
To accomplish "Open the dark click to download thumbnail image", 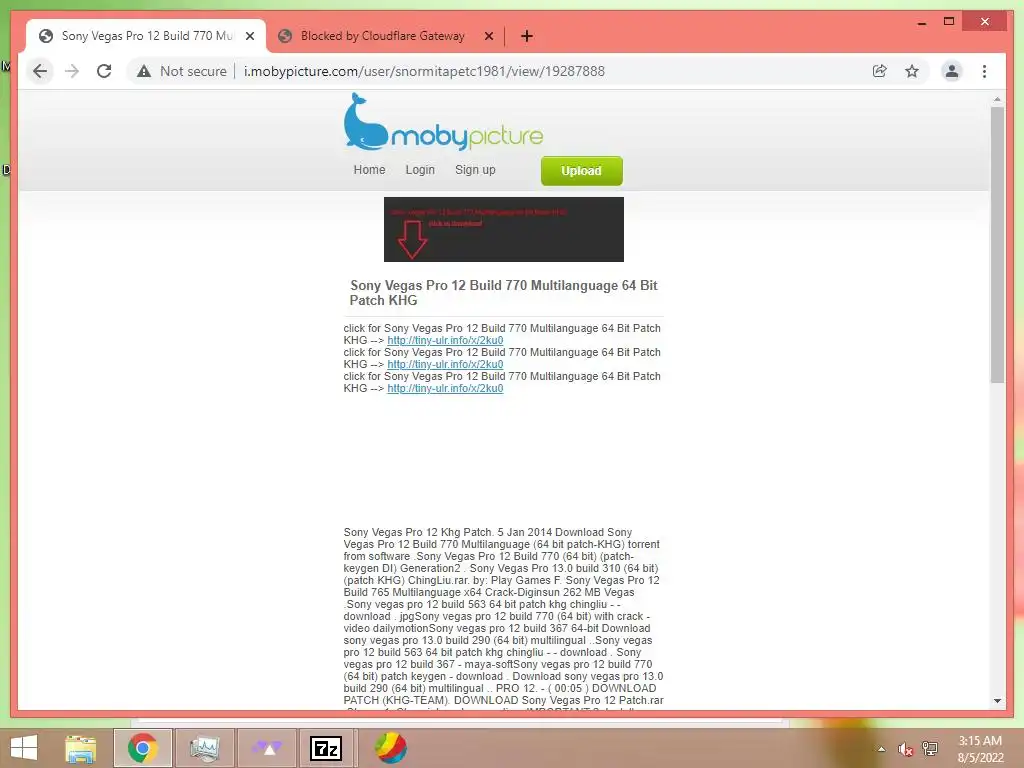I will (504, 229).
